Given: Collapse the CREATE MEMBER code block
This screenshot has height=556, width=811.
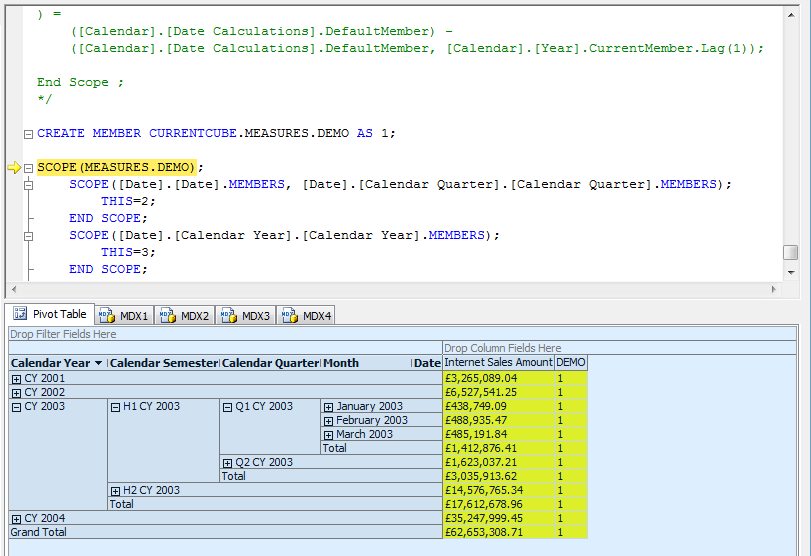Looking at the screenshot, I should 28,134.
